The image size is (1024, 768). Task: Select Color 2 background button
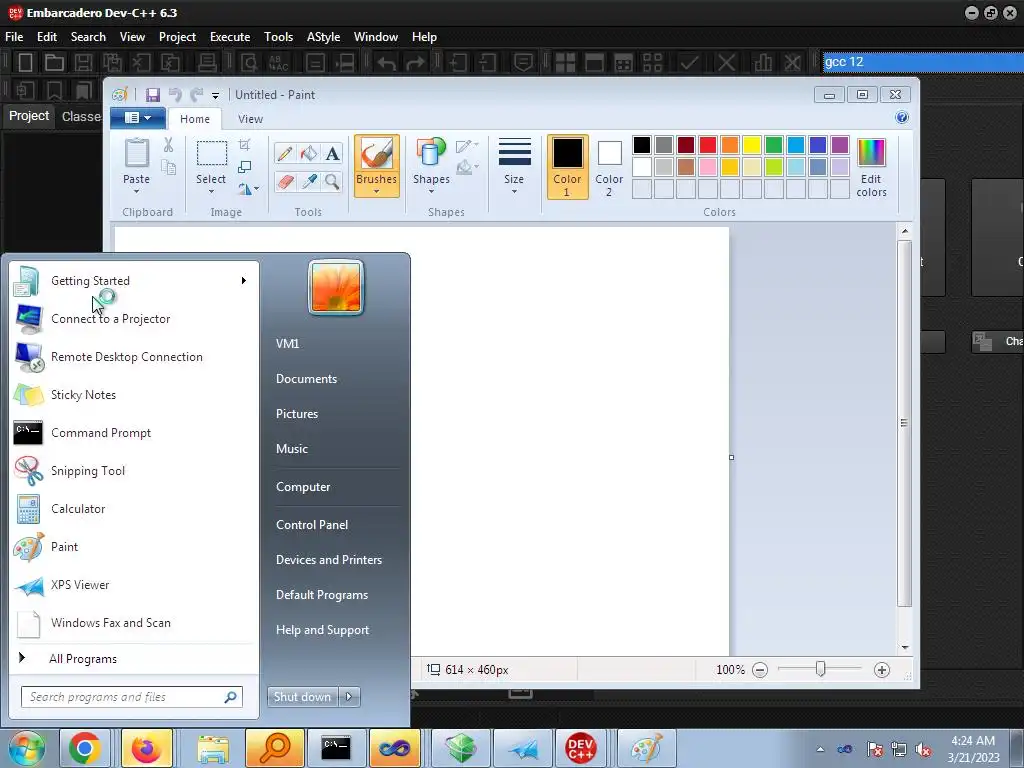click(x=609, y=167)
